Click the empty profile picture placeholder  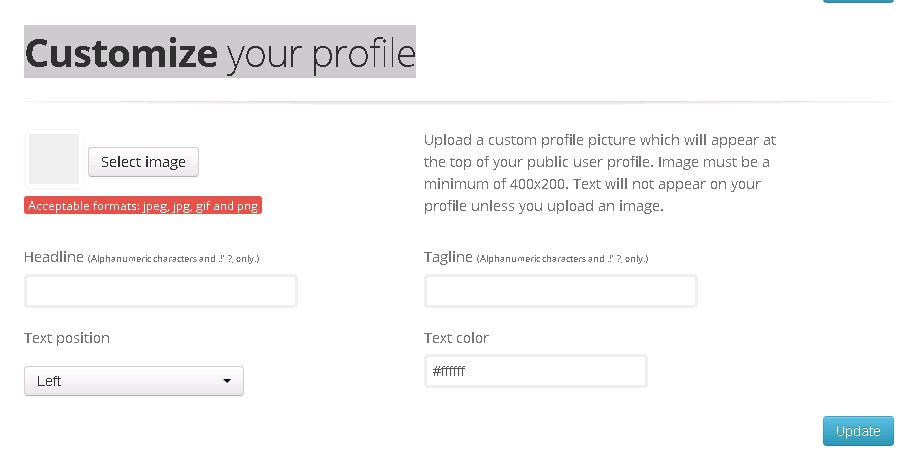click(54, 160)
